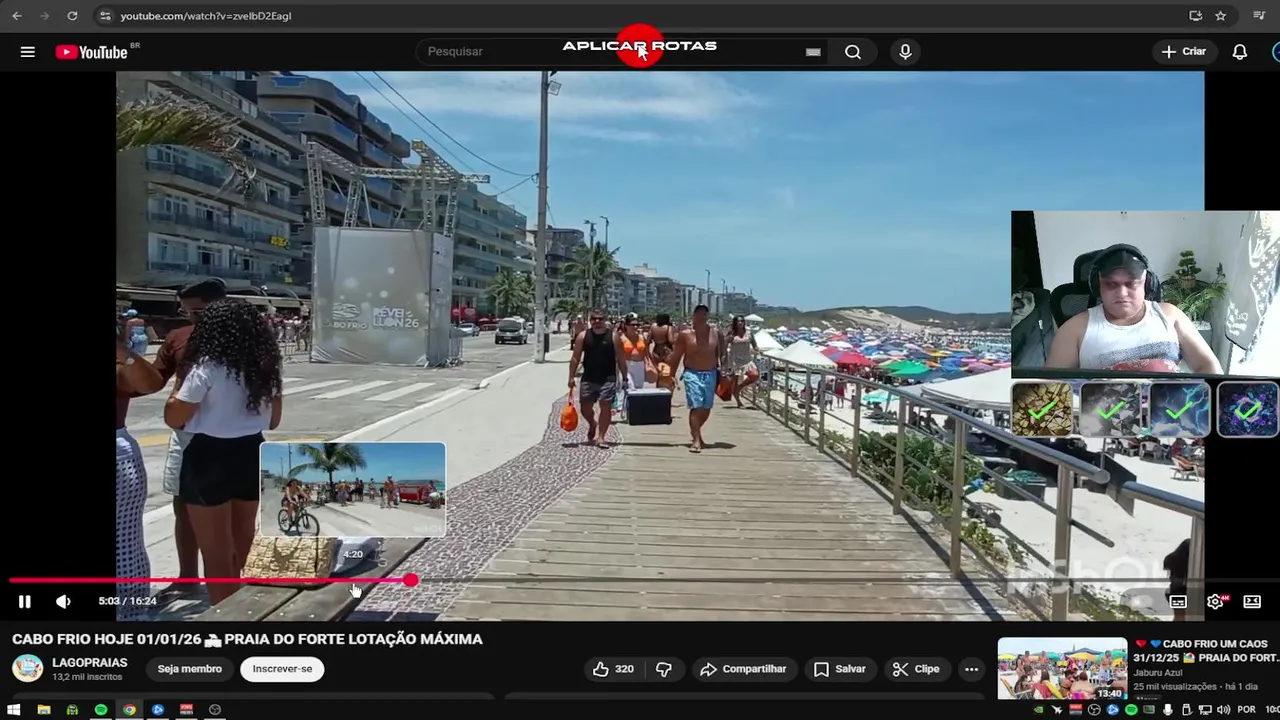
Task: Toggle theater mode in the player
Action: point(1252,601)
